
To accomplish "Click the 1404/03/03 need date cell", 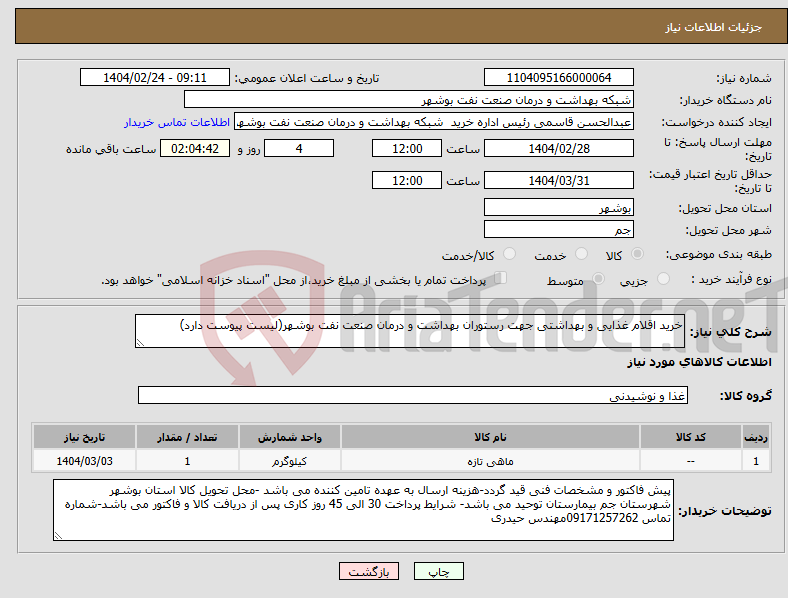I will click(84, 461).
